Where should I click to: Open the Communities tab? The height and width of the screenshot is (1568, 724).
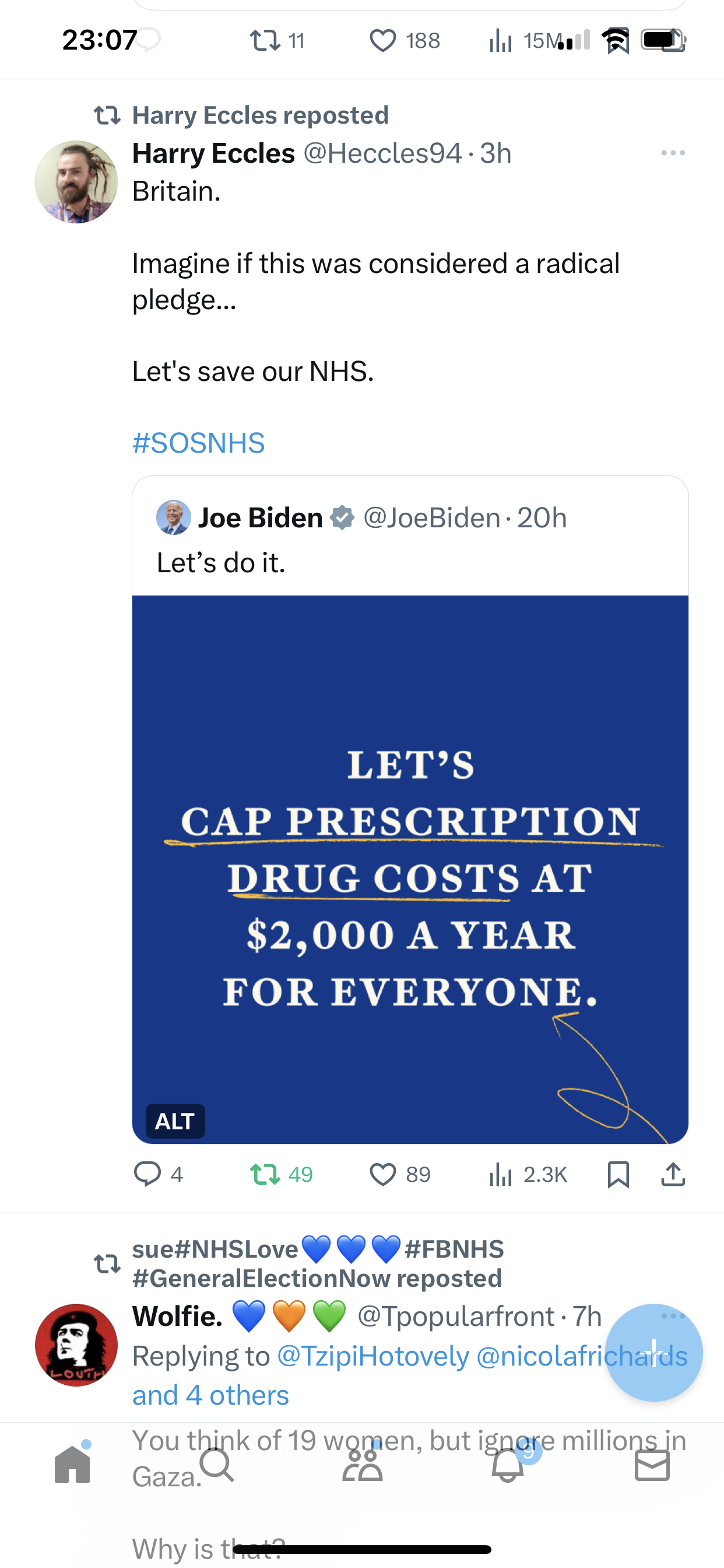coord(363,1464)
